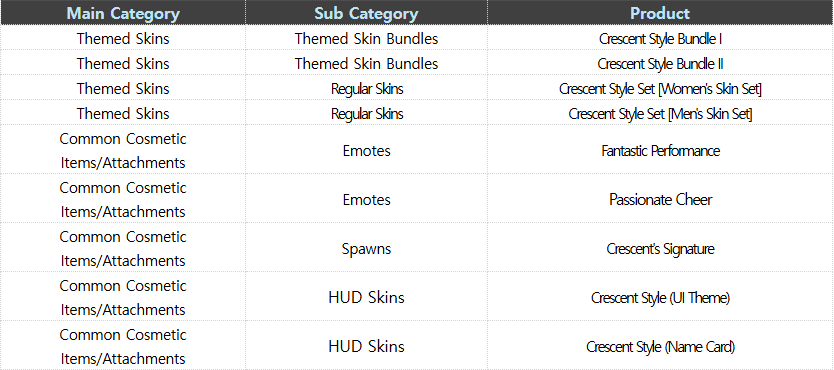Select HUD Skins cell for Name Card
This screenshot has width=834, height=370.
tap(366, 346)
